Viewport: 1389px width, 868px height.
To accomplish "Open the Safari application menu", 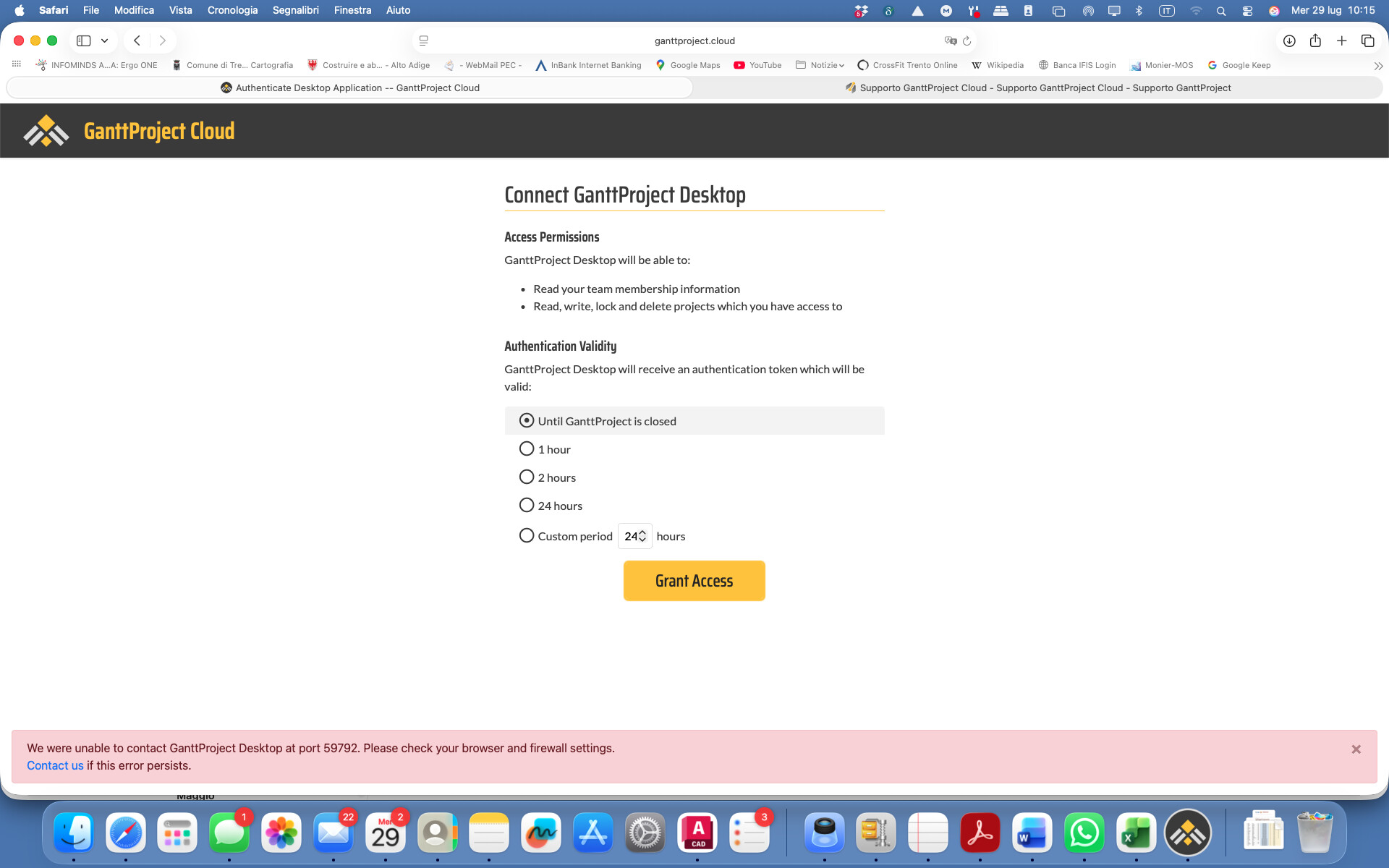I will [54, 11].
